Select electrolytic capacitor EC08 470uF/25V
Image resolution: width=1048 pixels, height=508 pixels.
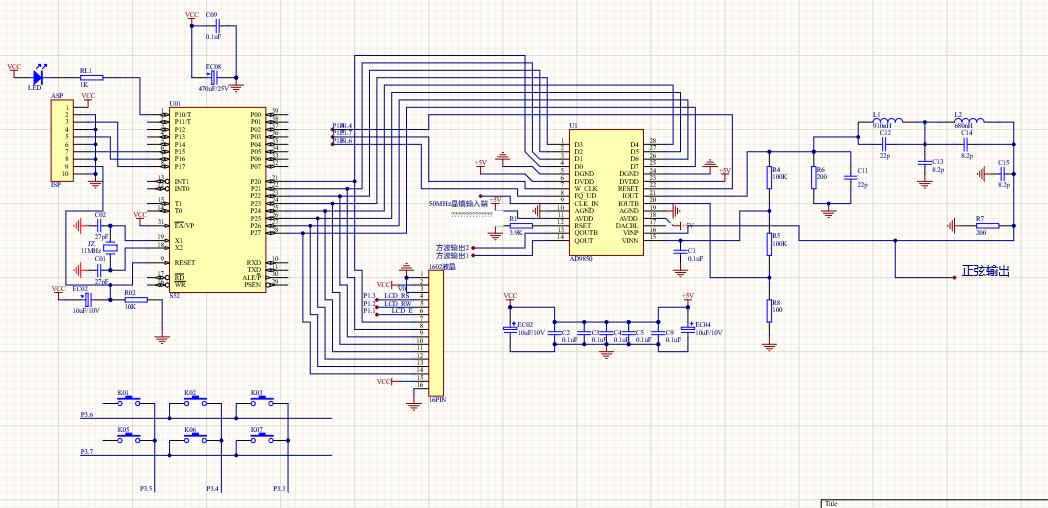pos(213,77)
